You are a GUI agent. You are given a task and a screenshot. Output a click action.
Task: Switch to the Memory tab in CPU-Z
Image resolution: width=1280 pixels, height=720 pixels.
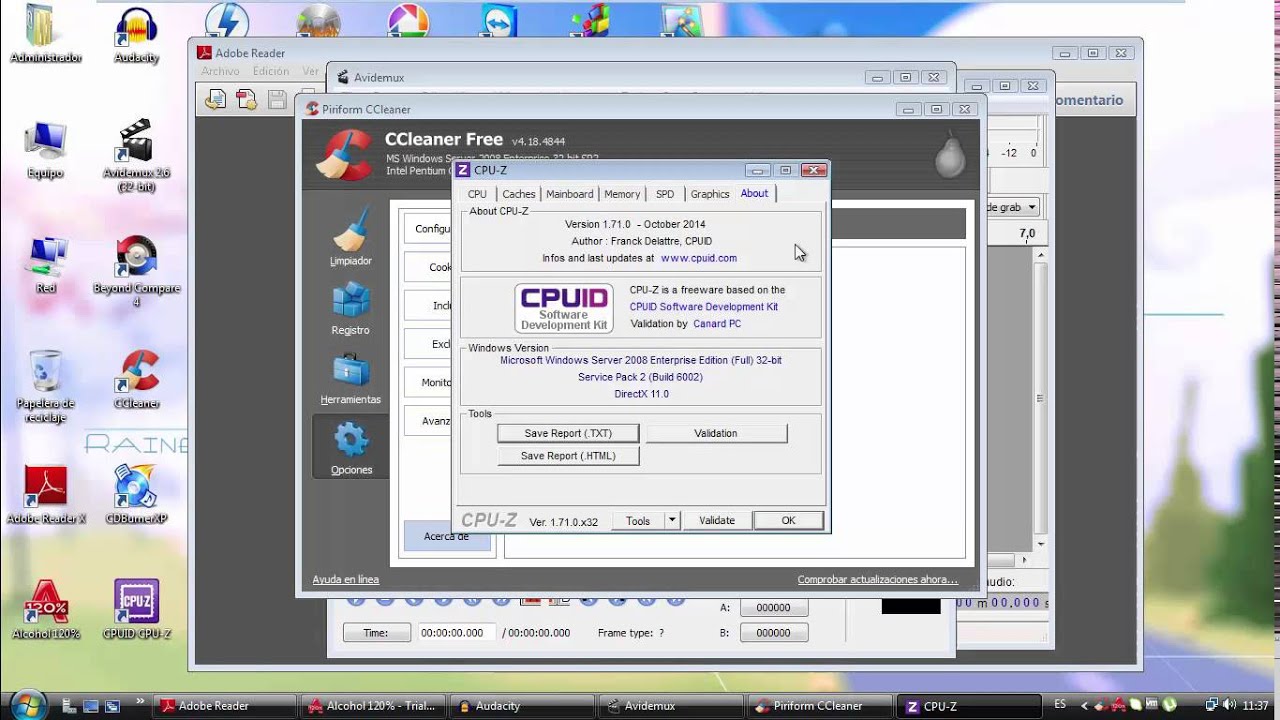(622, 194)
